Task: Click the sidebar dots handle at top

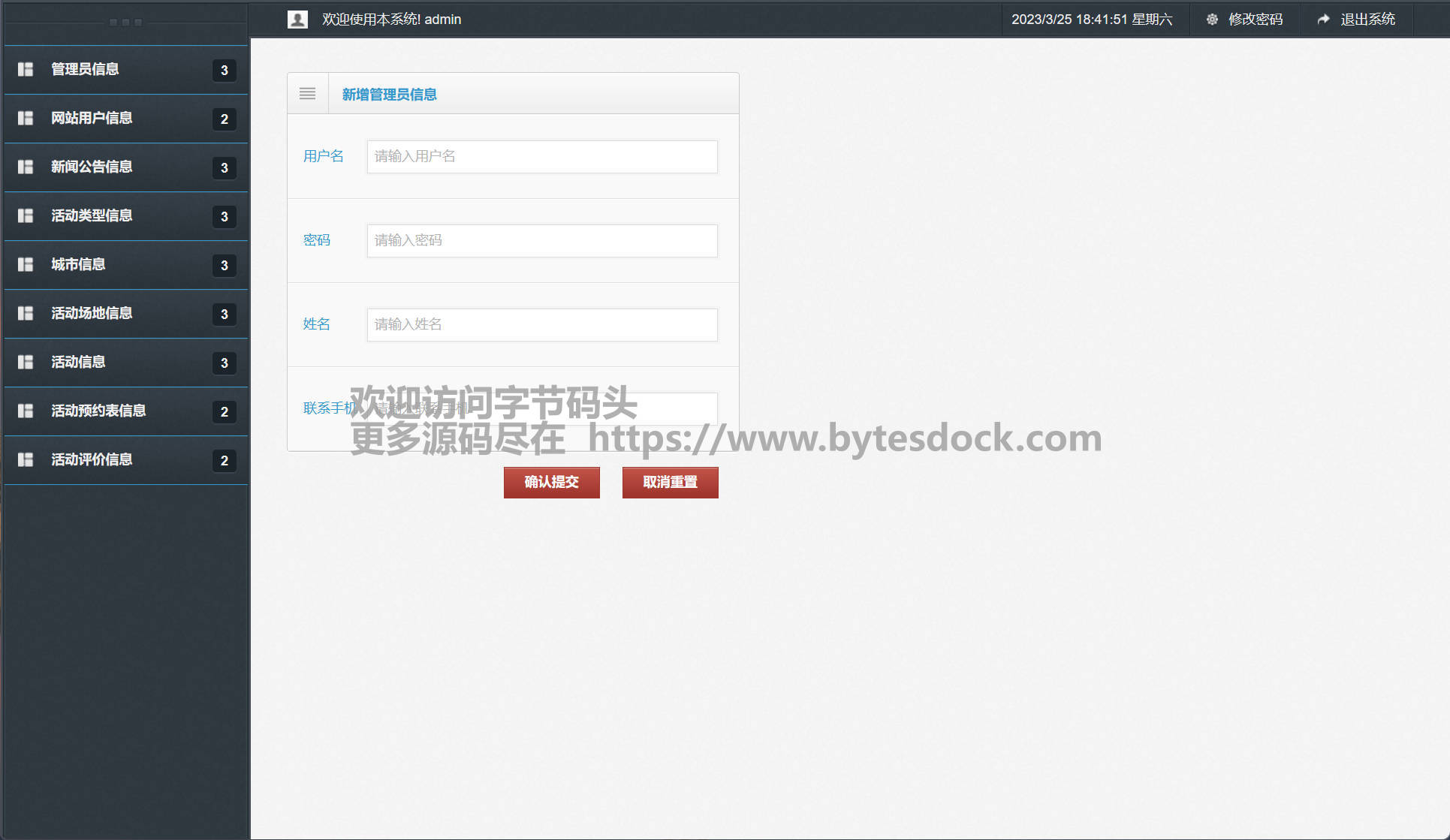Action: (125, 23)
